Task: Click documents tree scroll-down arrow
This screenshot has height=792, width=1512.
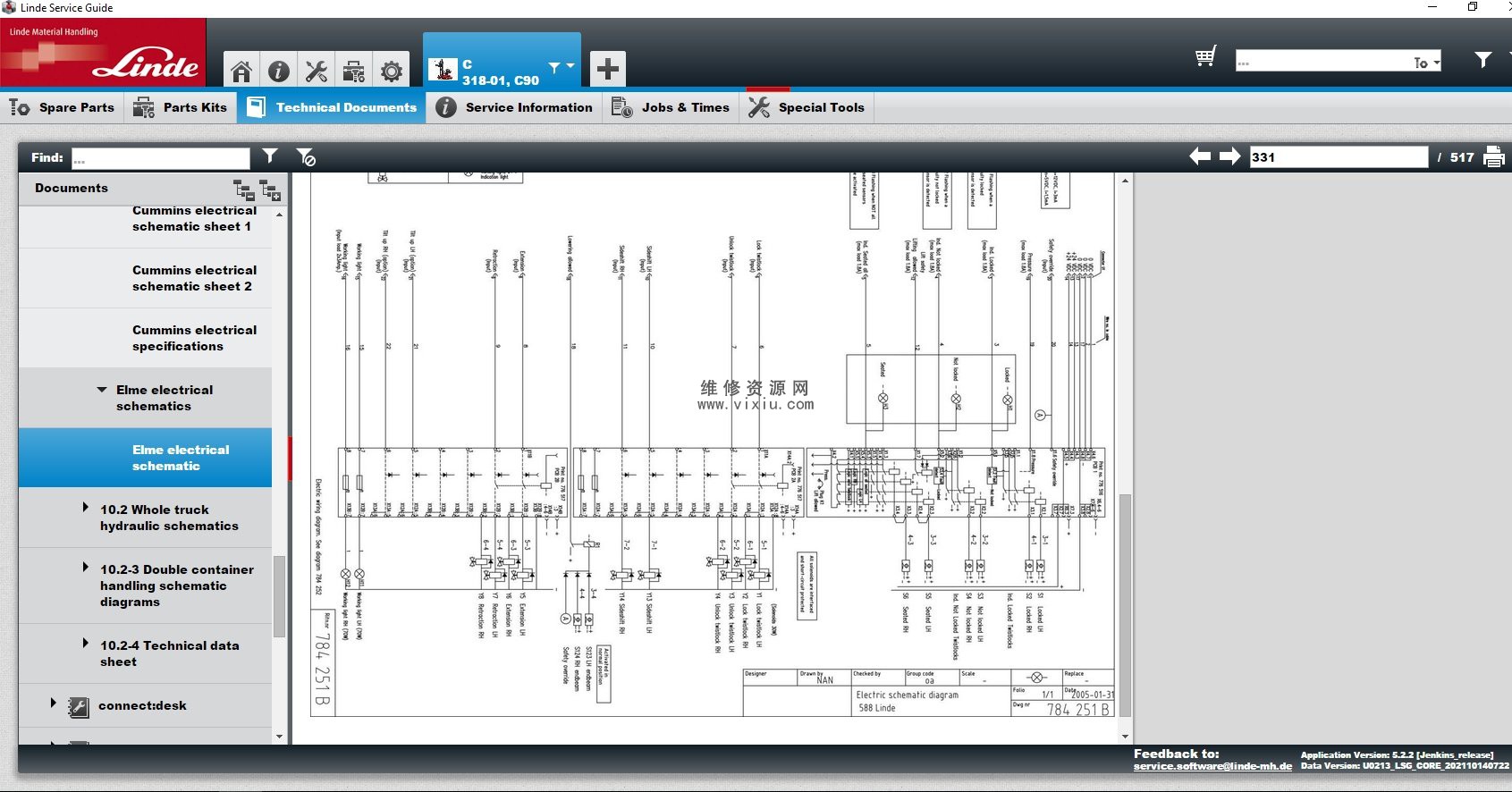Action: tap(279, 737)
